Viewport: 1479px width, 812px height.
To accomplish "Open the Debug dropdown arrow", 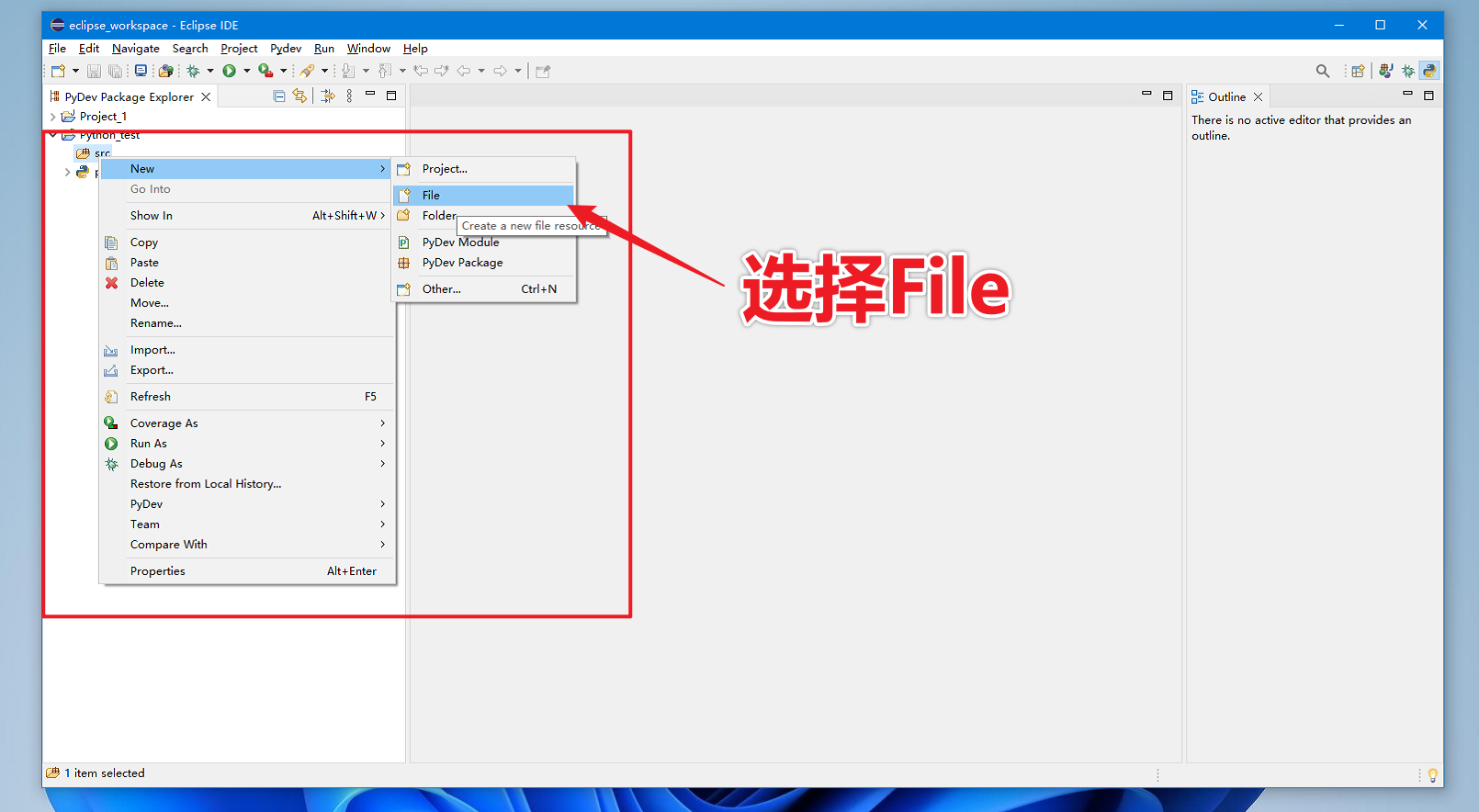I will (x=210, y=71).
